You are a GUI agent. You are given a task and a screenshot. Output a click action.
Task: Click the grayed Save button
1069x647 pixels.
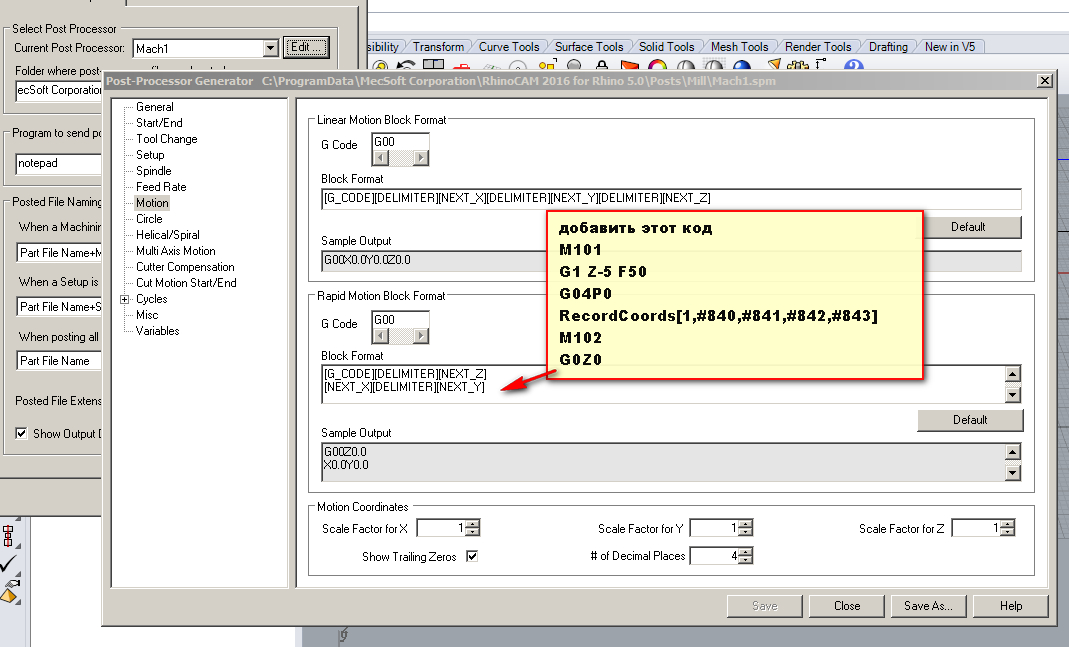pos(764,606)
